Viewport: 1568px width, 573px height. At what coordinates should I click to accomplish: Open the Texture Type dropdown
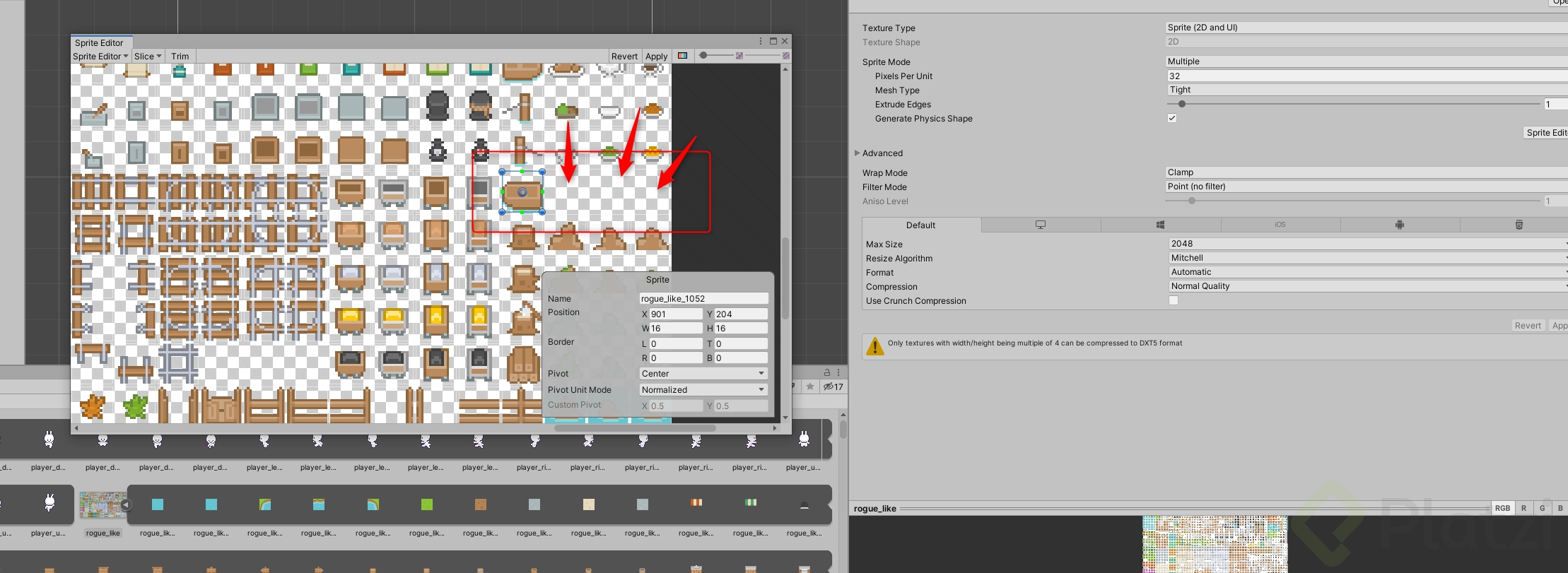point(1367,28)
